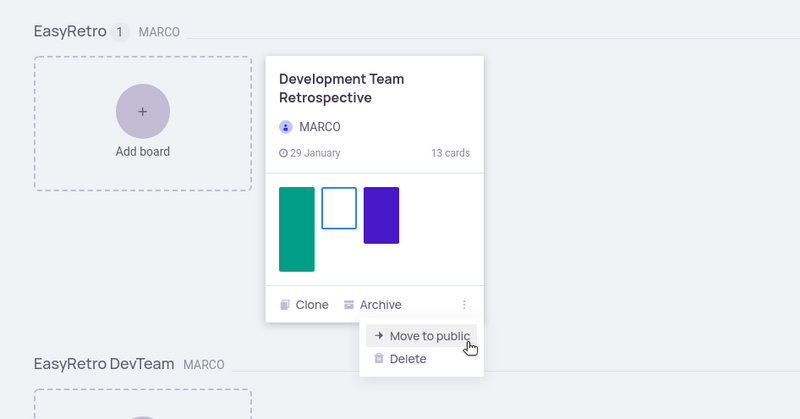Click the clock icon beside 29 January
The image size is (800, 419).
coord(284,154)
